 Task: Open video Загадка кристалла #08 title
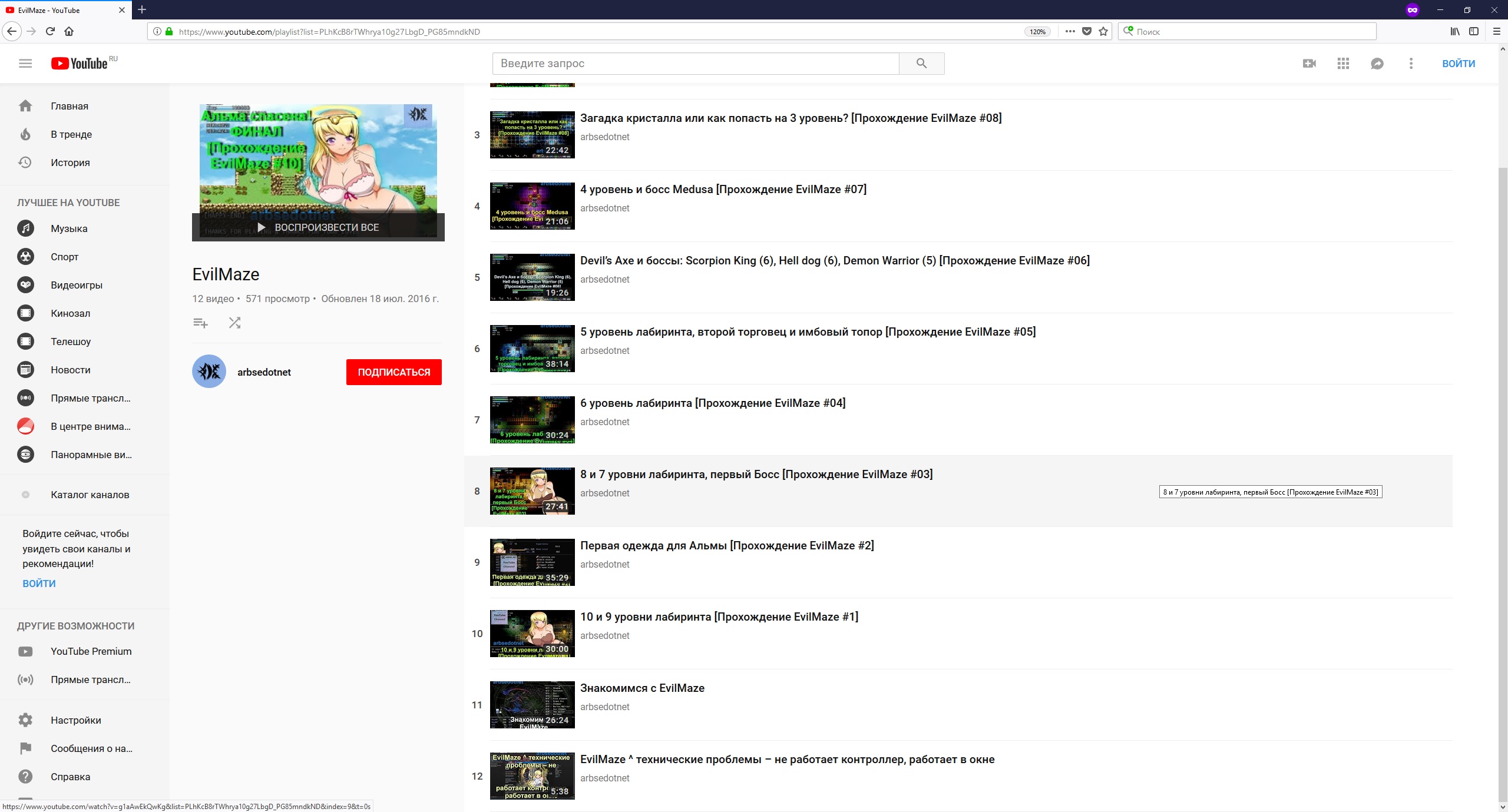(791, 118)
